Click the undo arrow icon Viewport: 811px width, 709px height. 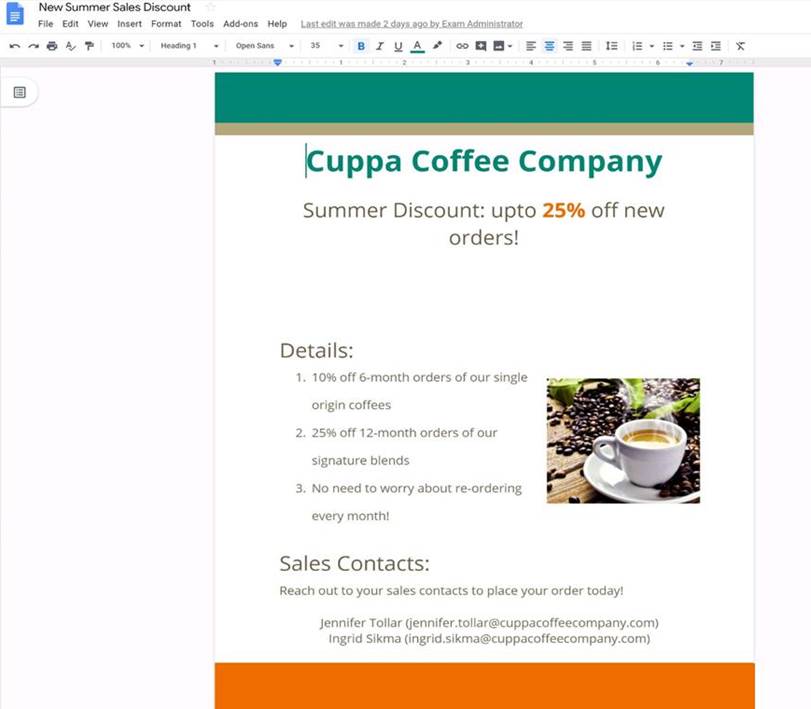[x=14, y=46]
